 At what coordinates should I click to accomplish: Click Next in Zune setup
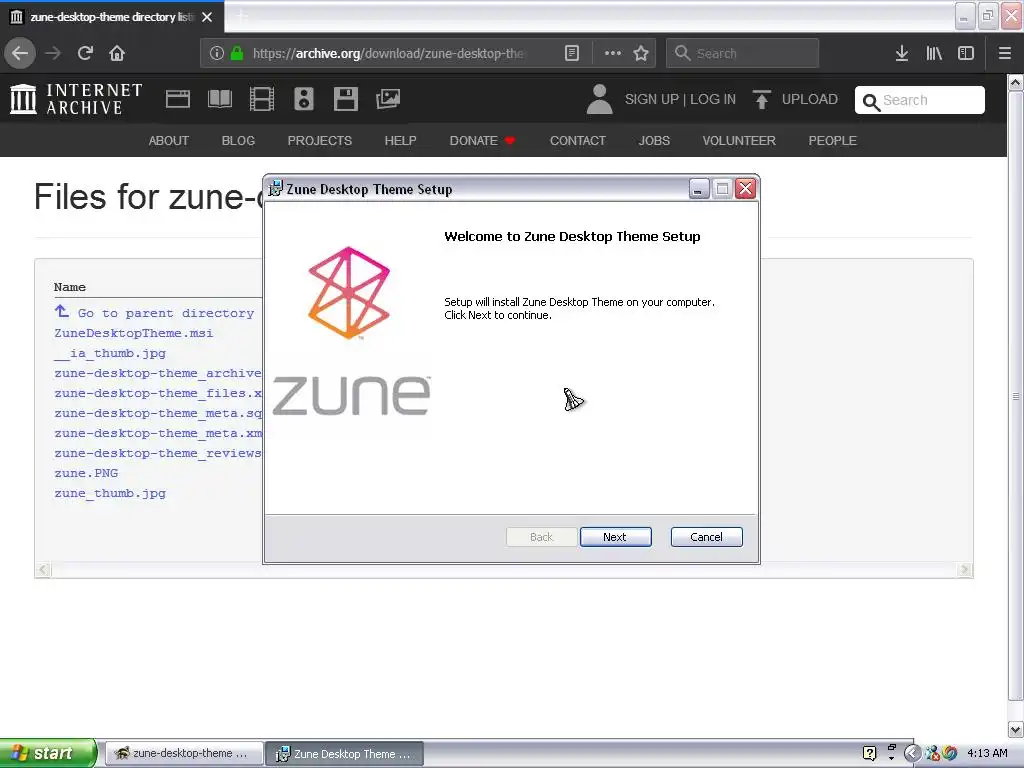tap(615, 537)
